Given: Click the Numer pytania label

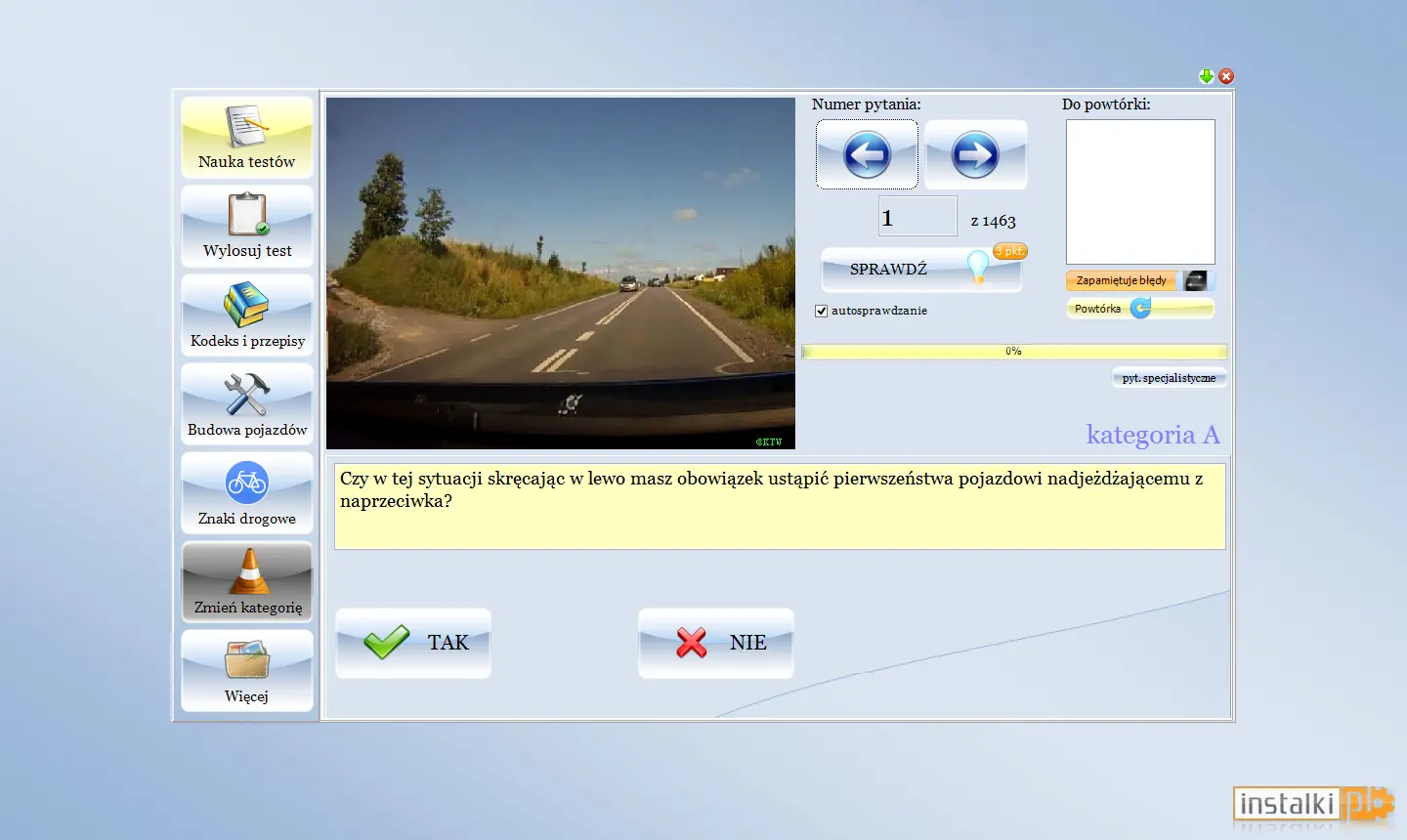Looking at the screenshot, I should [867, 105].
